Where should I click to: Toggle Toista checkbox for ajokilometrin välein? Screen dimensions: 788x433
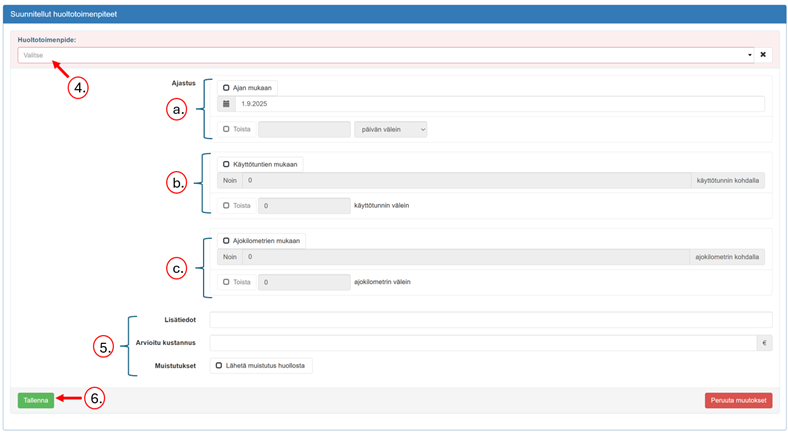227,282
